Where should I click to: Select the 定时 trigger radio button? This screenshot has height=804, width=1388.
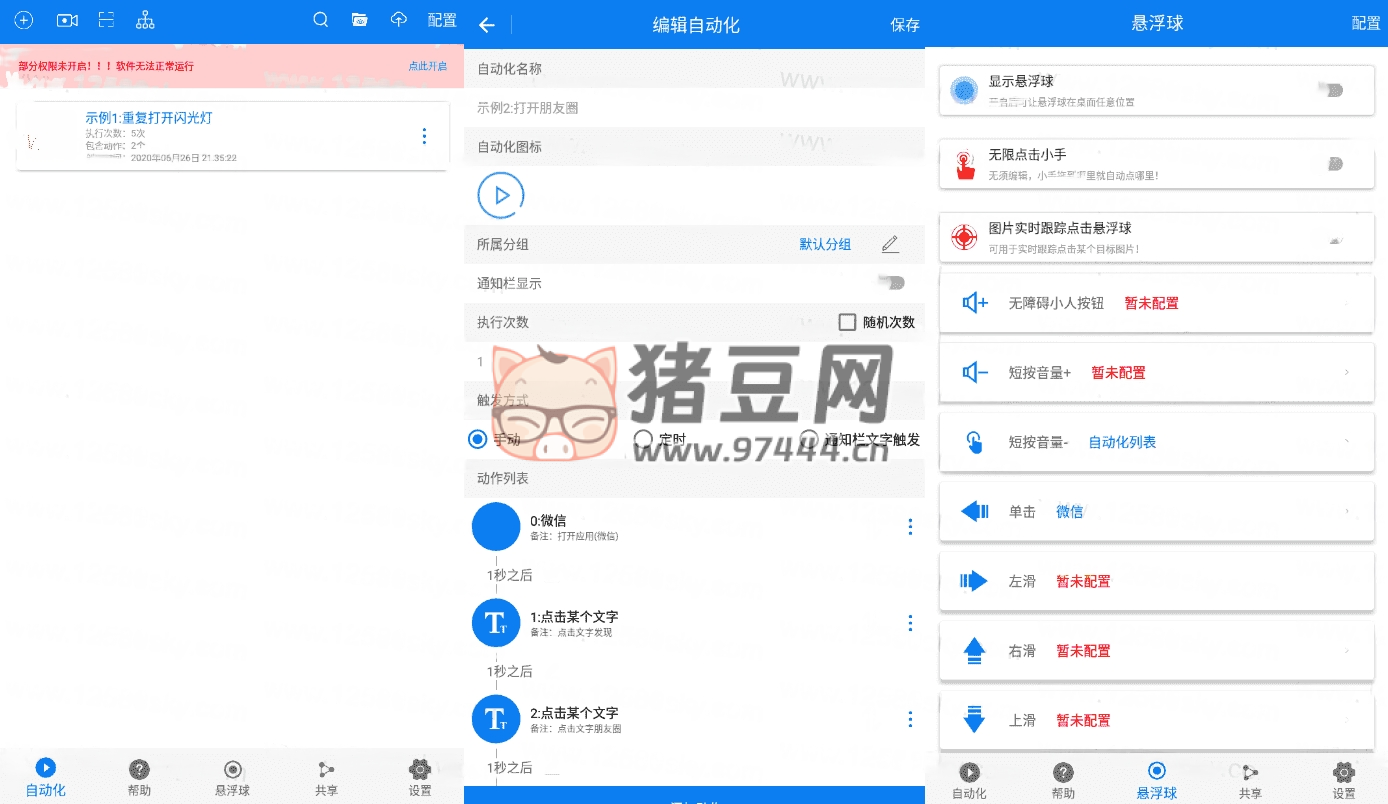pyautogui.click(x=644, y=439)
